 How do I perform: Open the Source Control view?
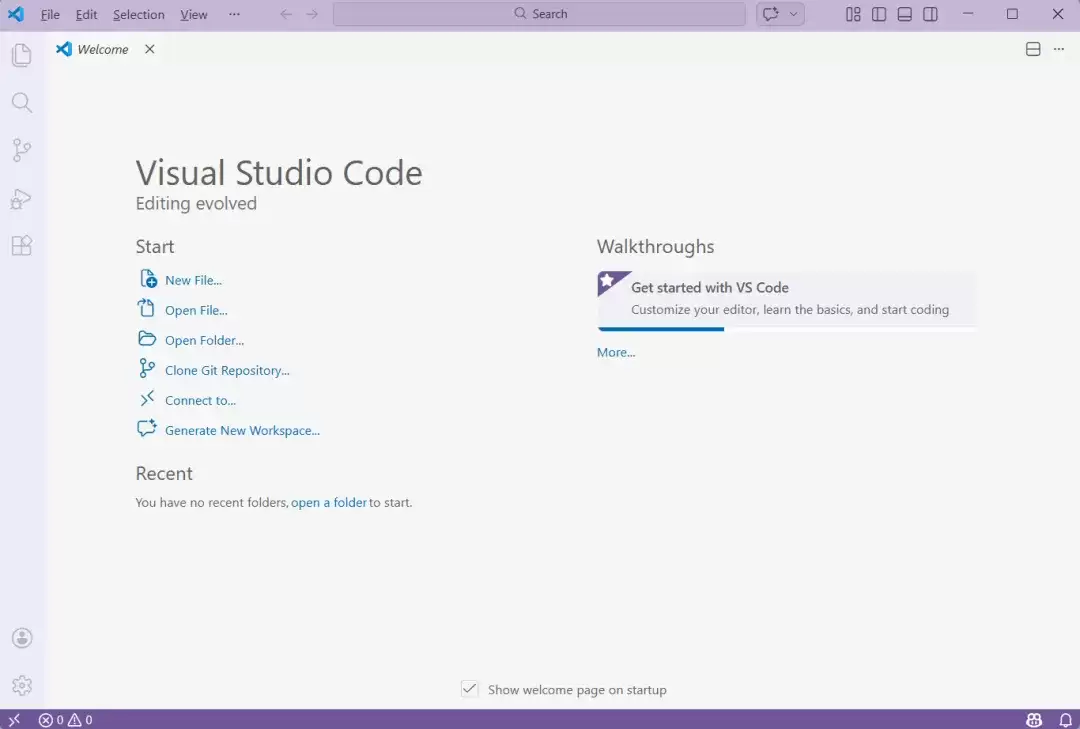click(x=22, y=150)
